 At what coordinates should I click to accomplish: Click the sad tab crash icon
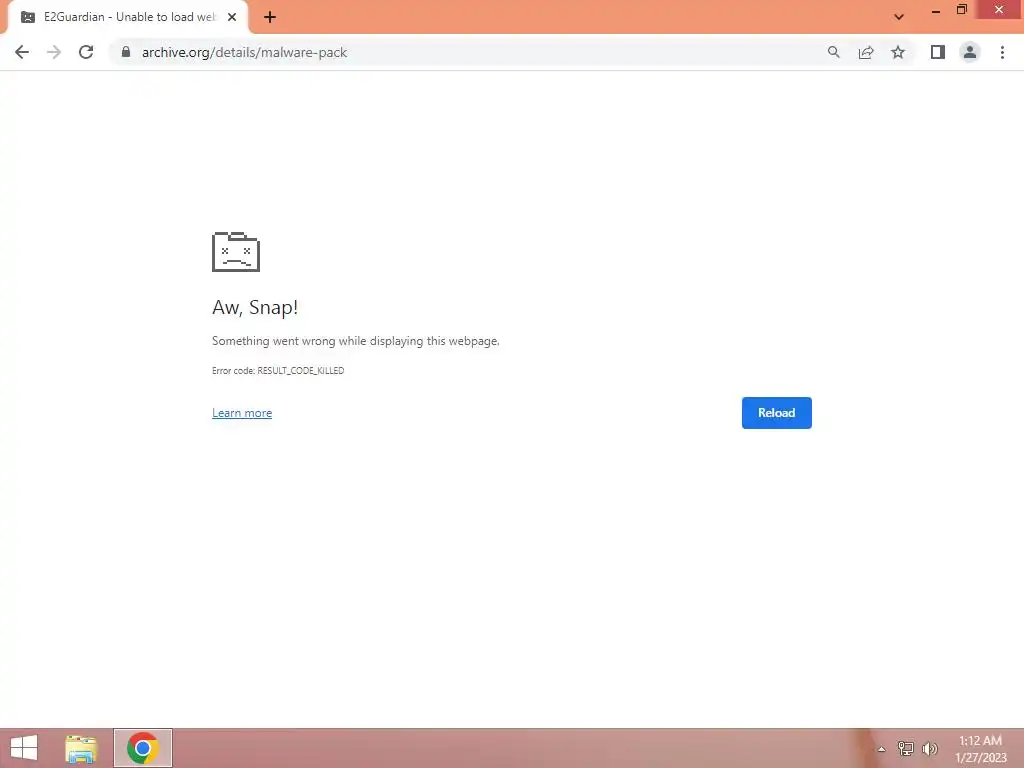236,251
